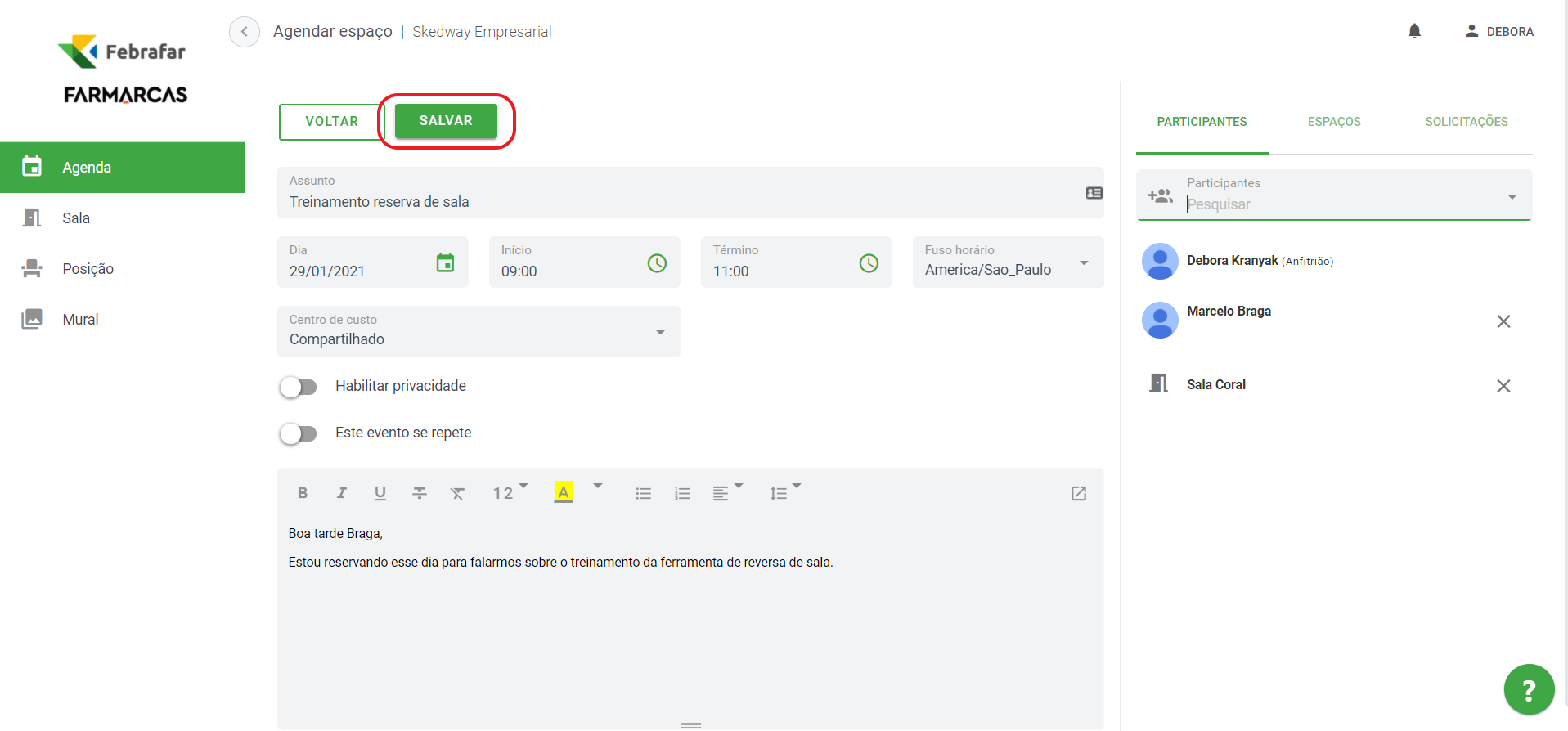This screenshot has height=731, width=1568.
Task: Enable the Habilitar privacidade switch
Action: coord(299,387)
